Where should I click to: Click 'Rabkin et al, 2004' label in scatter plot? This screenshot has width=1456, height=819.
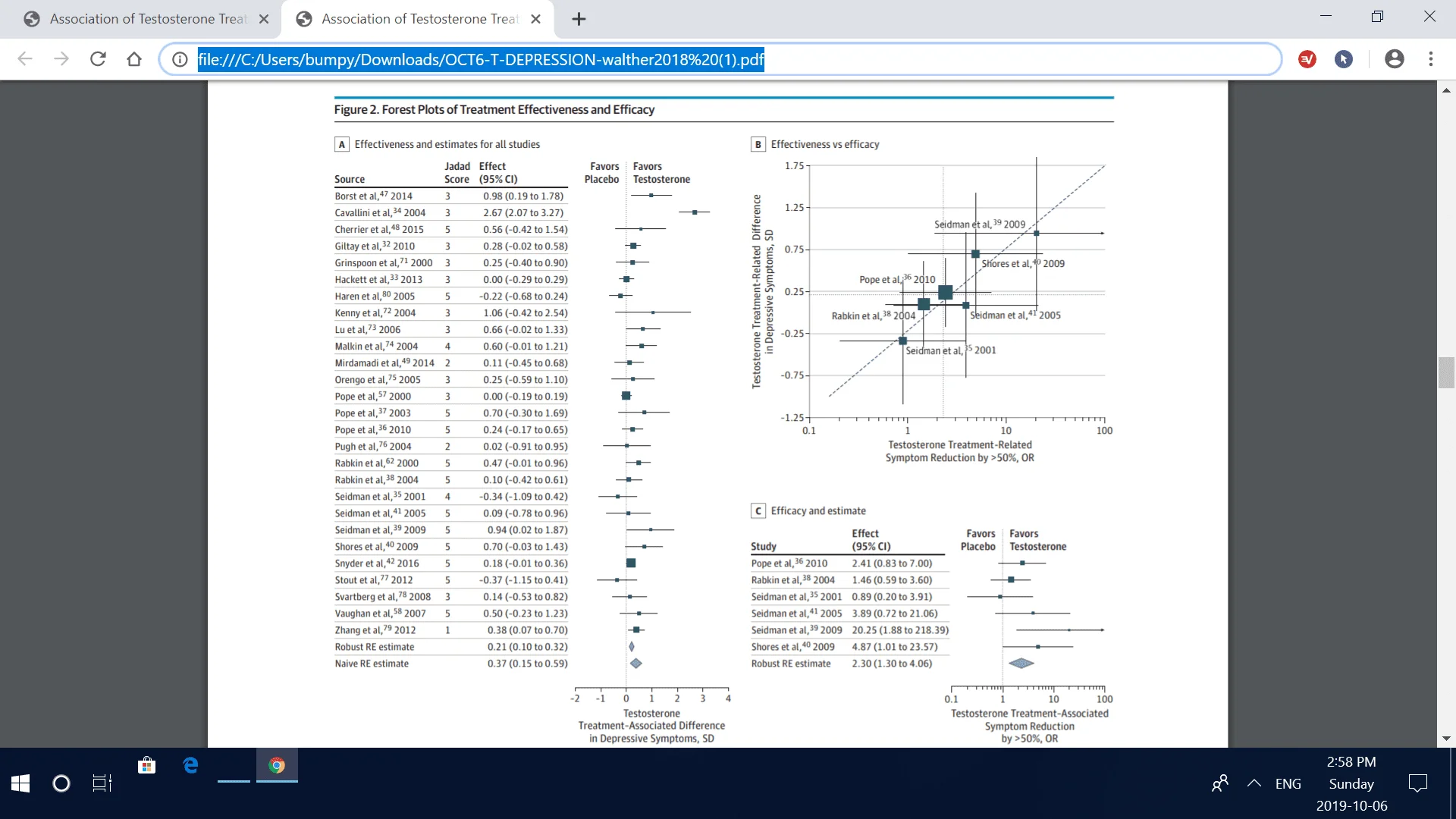(874, 315)
